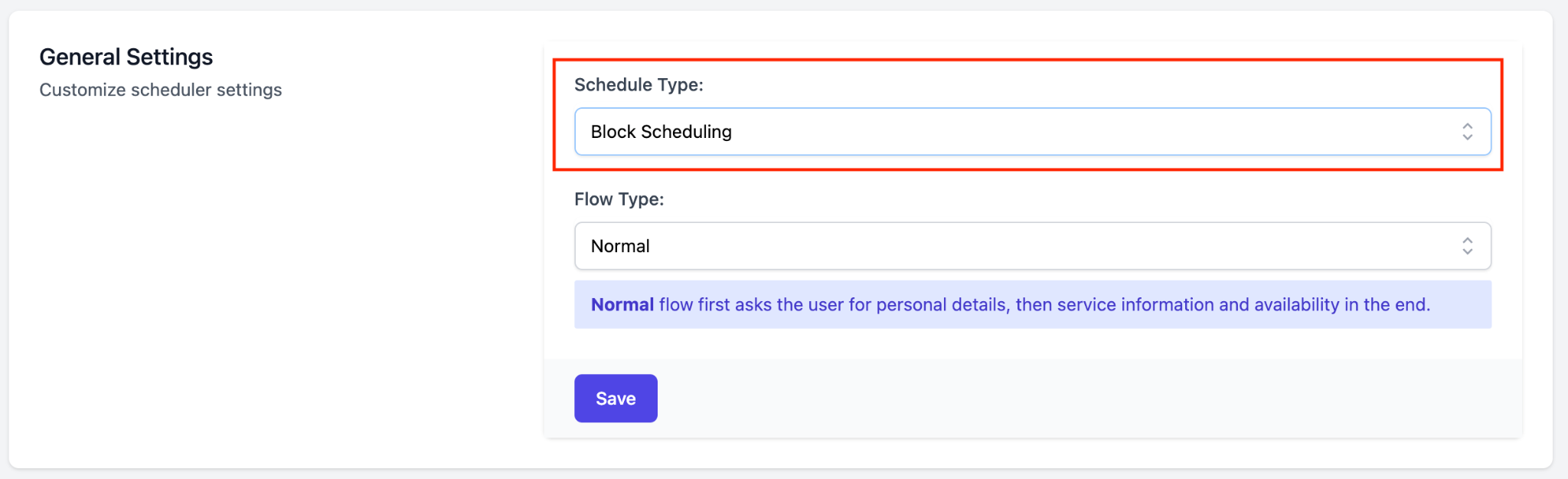Expand the Flow Type options via its arrow
1568x479 pixels.
click(1467, 246)
